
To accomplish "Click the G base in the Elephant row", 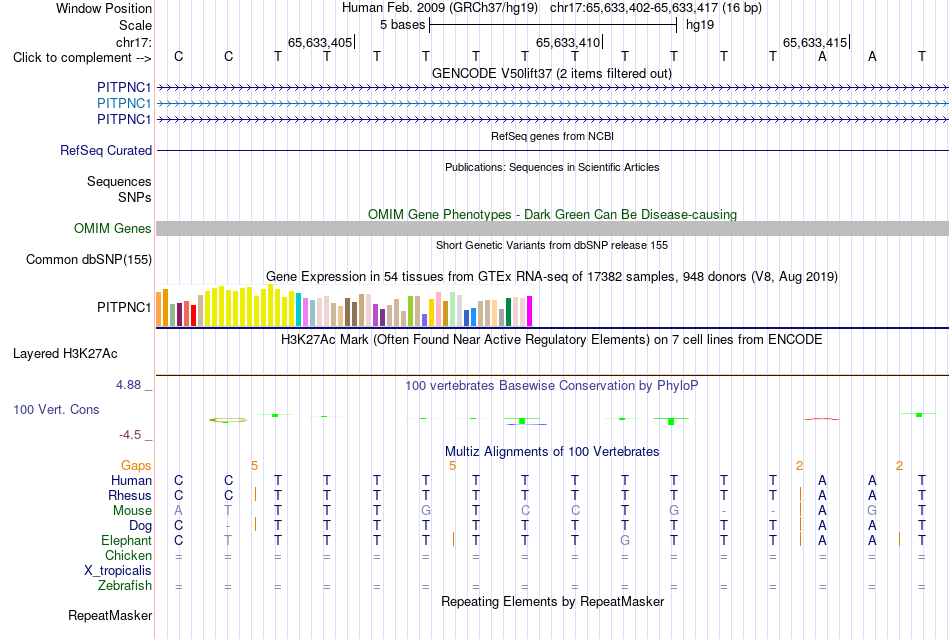I will [625, 540].
